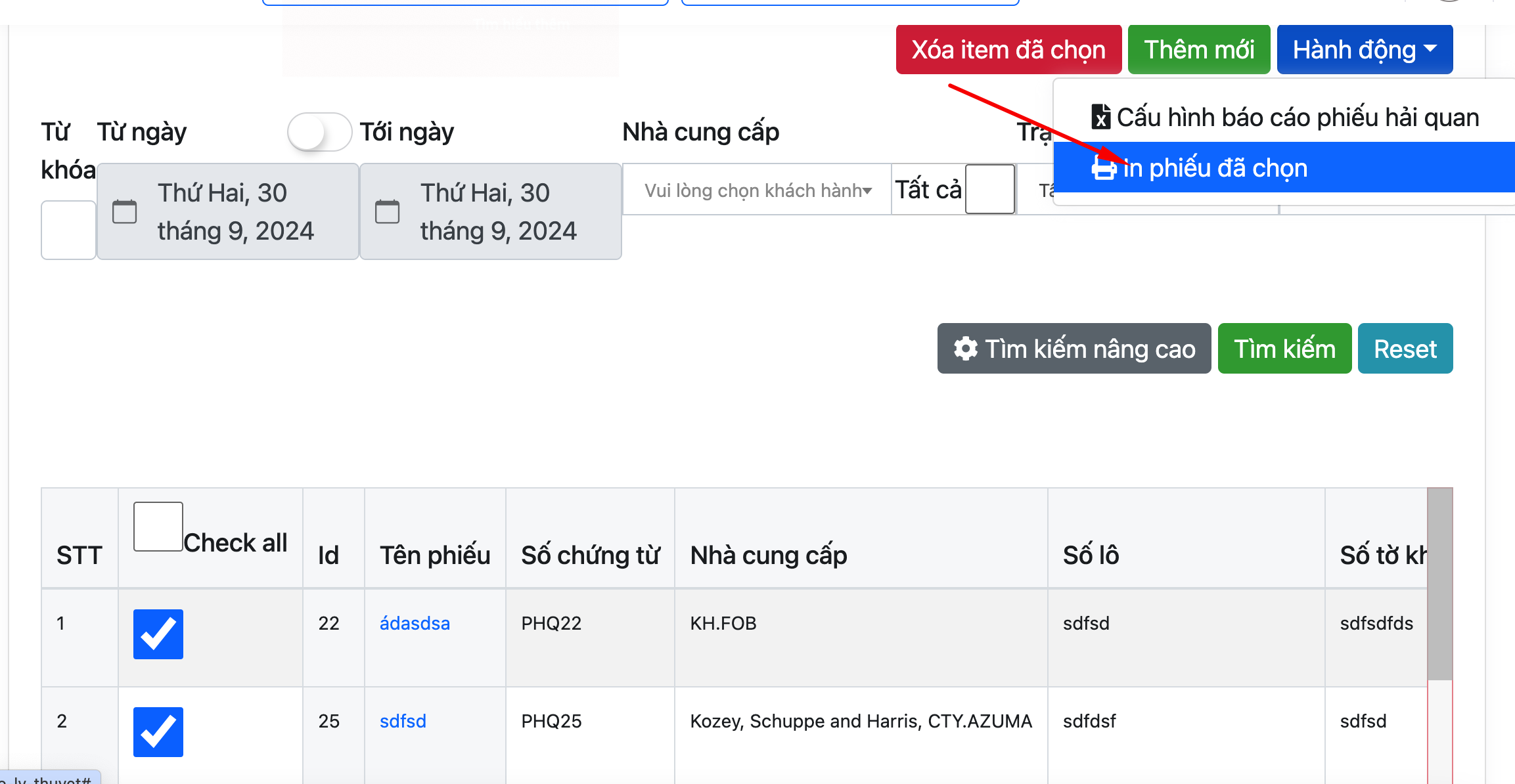Click the red Xóa item đã chọn button
1515x784 pixels.
pos(1008,50)
